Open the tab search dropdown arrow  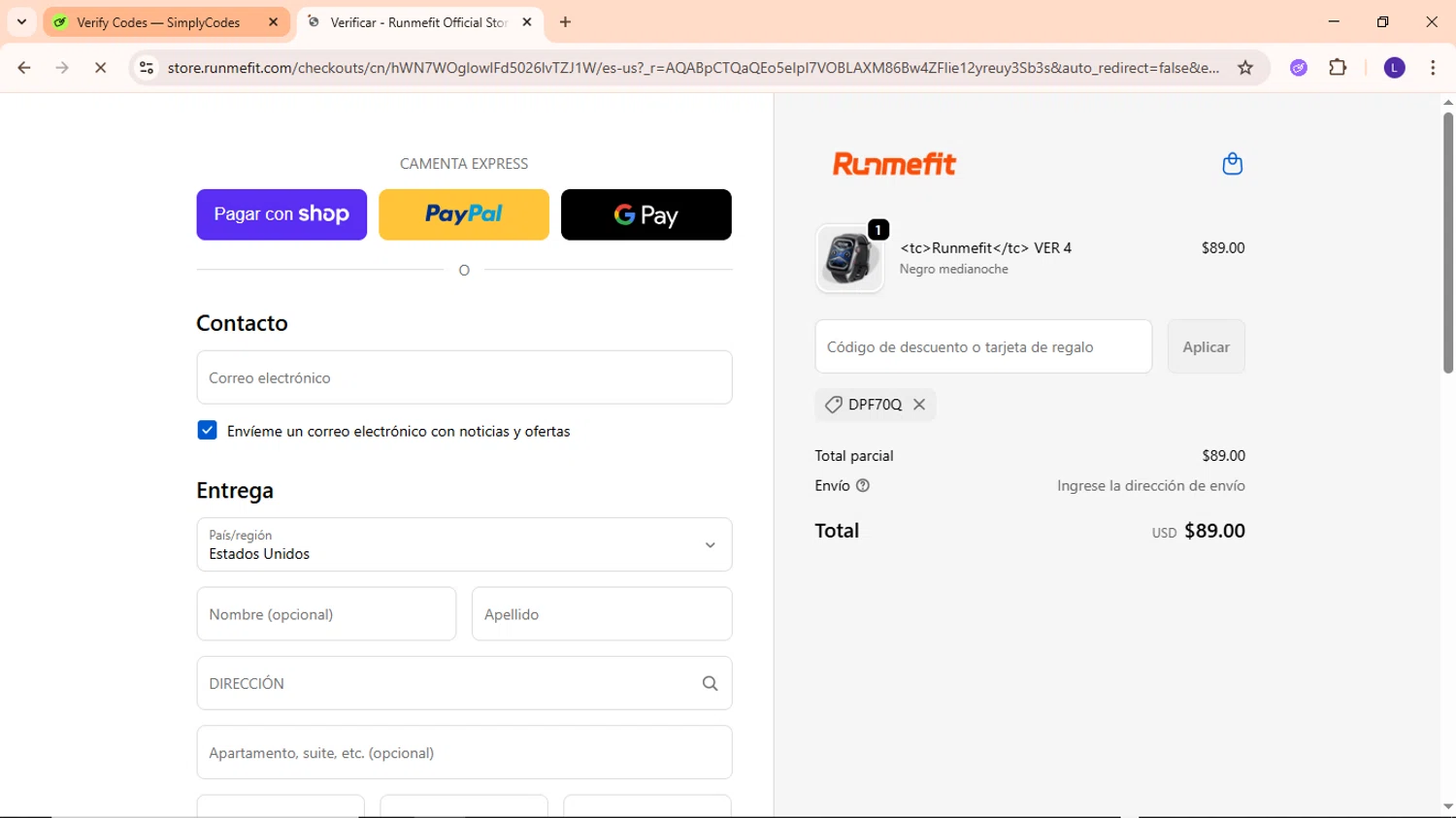pyautogui.click(x=21, y=21)
